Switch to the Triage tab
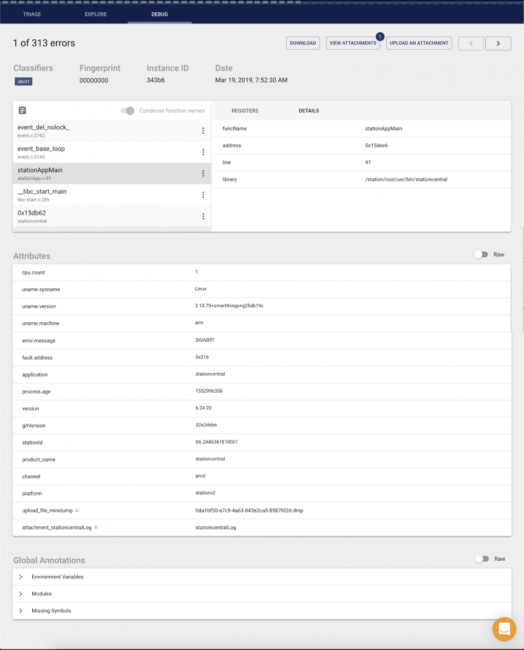524x650 pixels. 32,14
